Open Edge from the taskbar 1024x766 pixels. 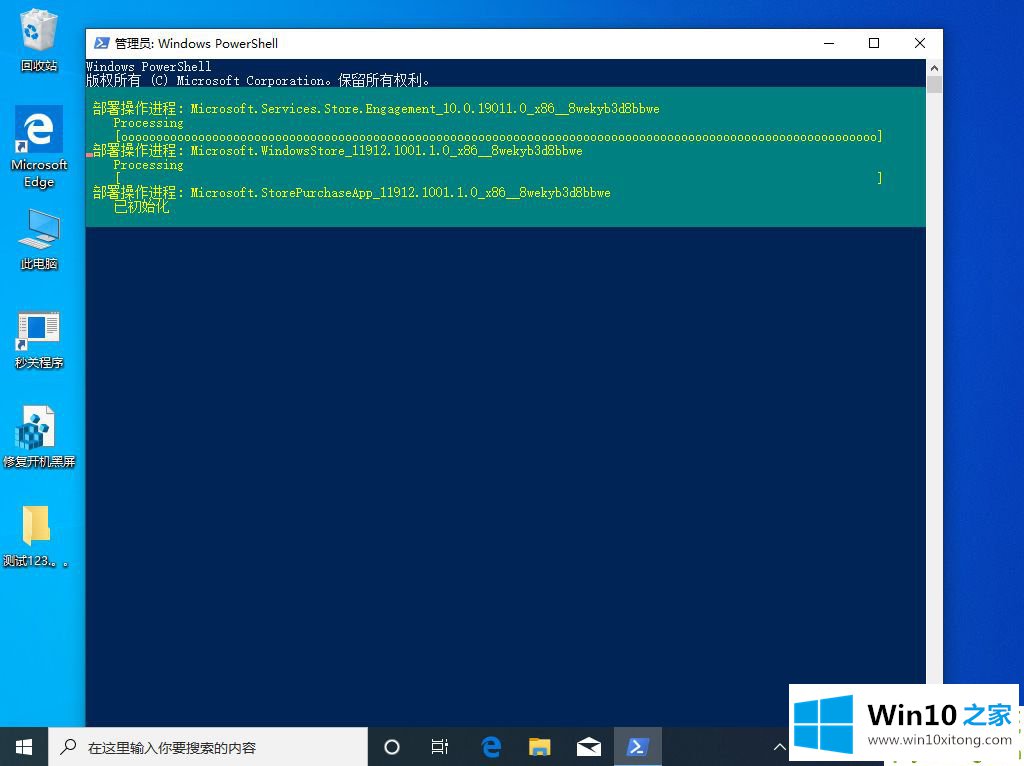tap(490, 746)
